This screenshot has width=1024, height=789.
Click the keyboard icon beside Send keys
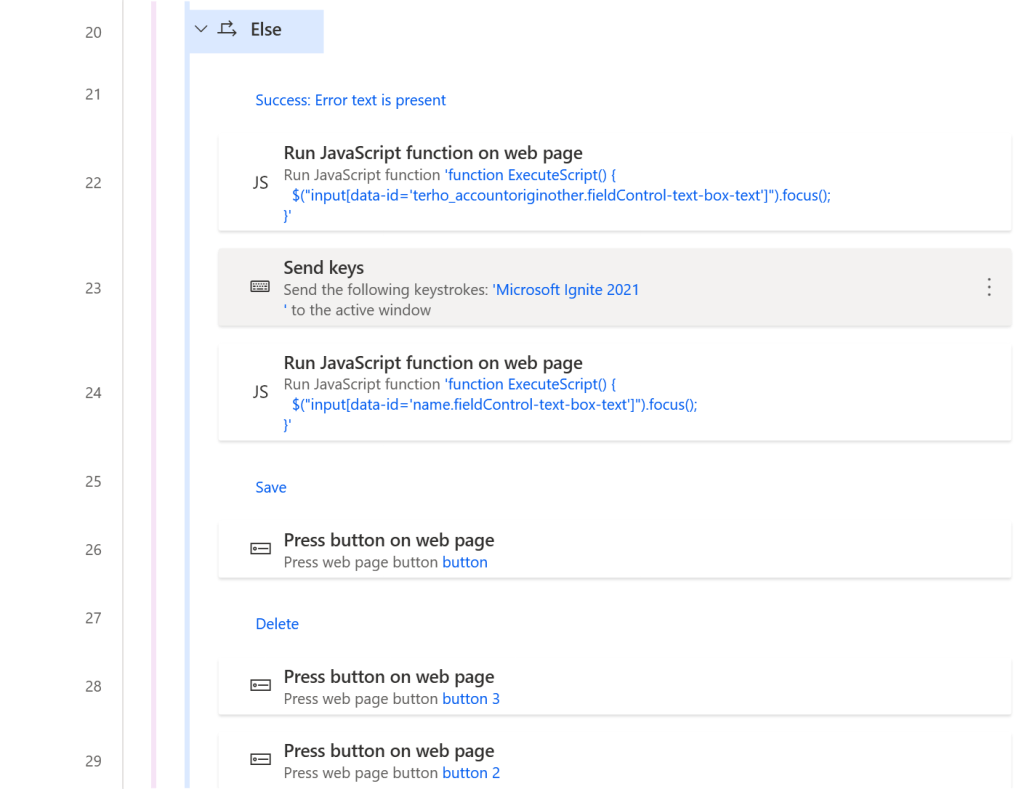coord(260,287)
